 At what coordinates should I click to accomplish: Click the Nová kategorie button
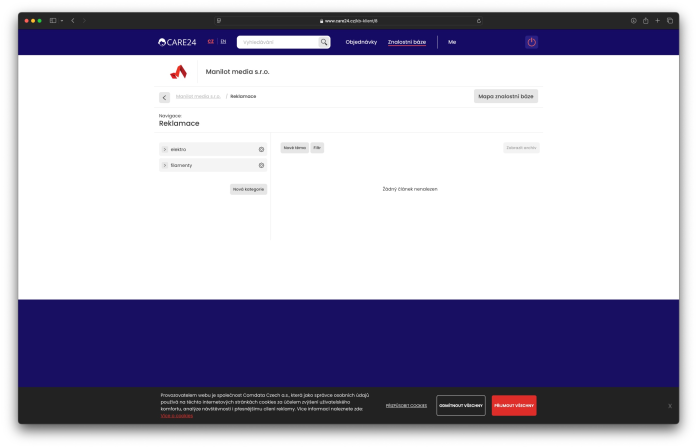[248, 189]
